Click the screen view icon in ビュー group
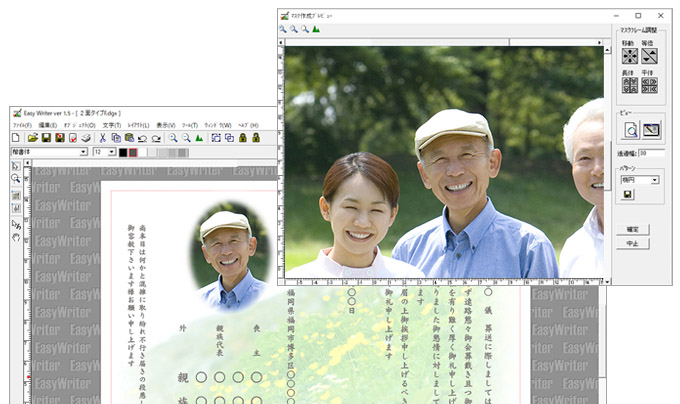The image size is (680, 404). click(651, 130)
